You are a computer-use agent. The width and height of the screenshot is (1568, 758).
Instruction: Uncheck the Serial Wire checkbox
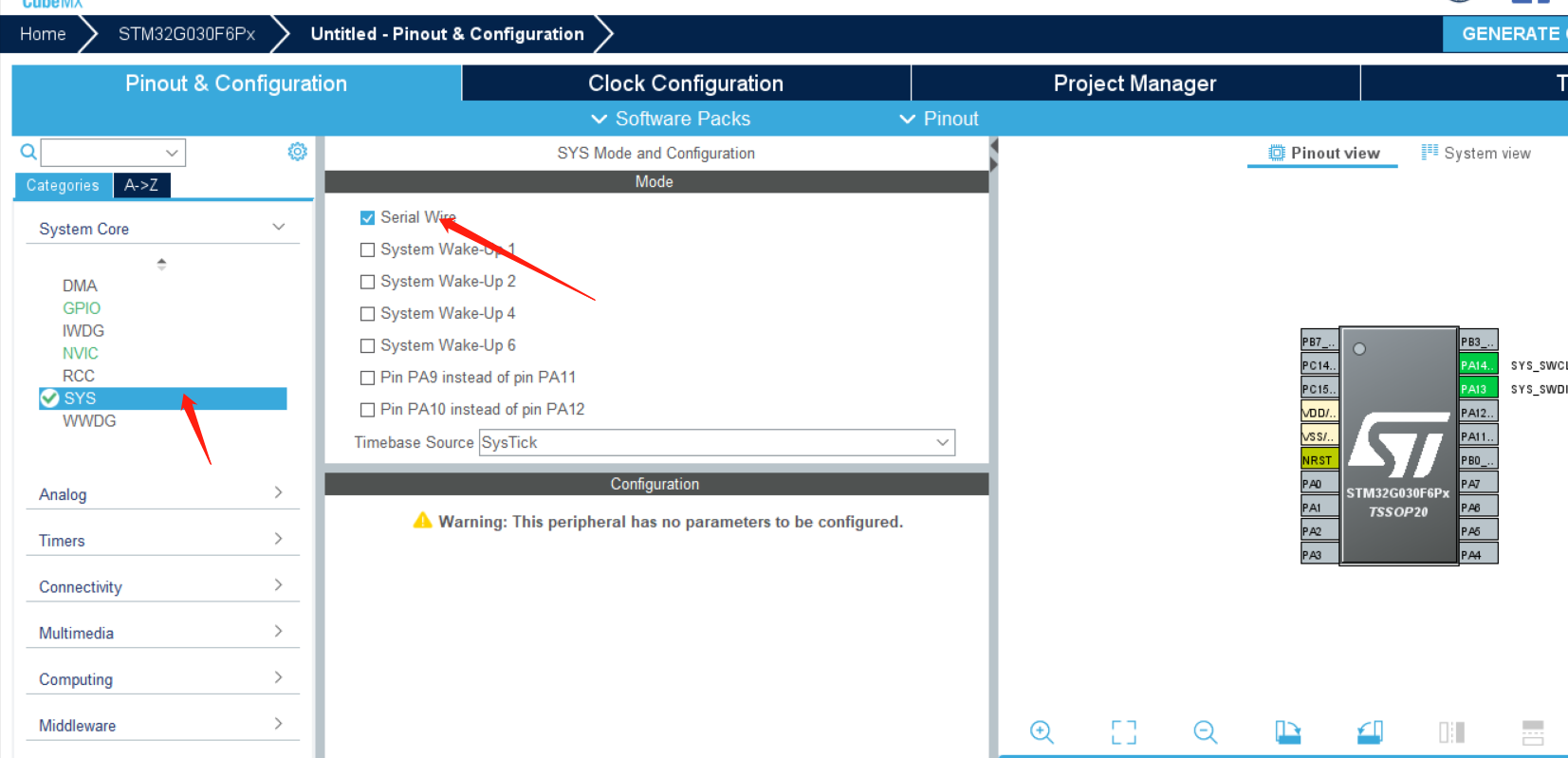click(x=367, y=217)
